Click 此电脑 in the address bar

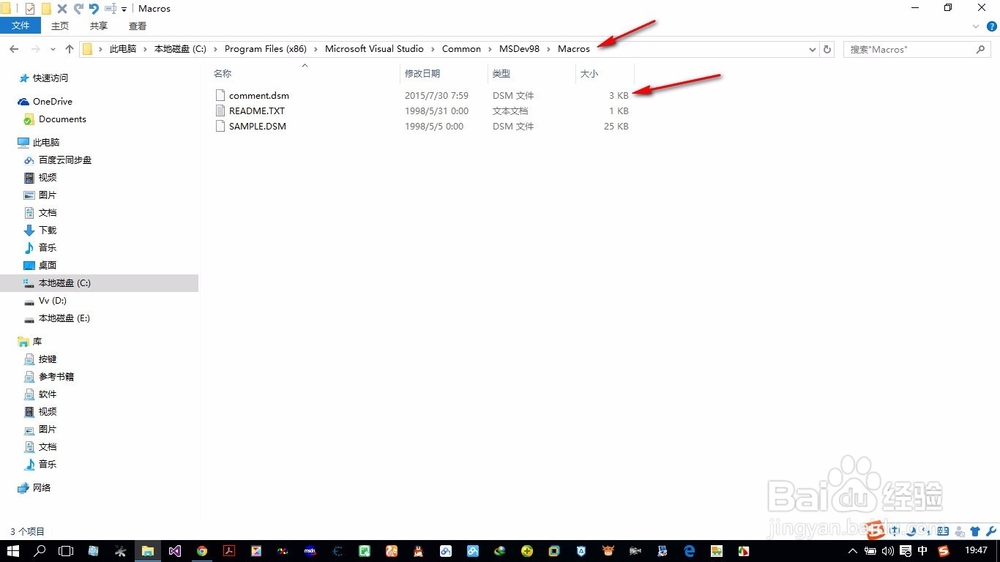(123, 49)
